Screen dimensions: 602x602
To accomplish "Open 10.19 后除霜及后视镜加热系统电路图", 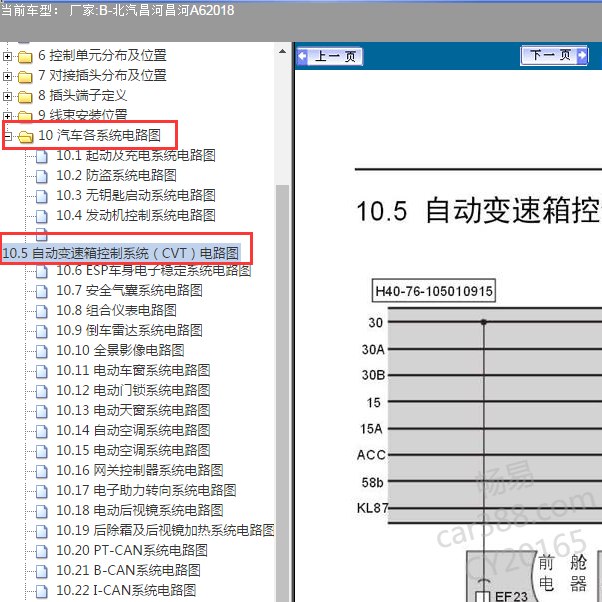I will tap(165, 530).
